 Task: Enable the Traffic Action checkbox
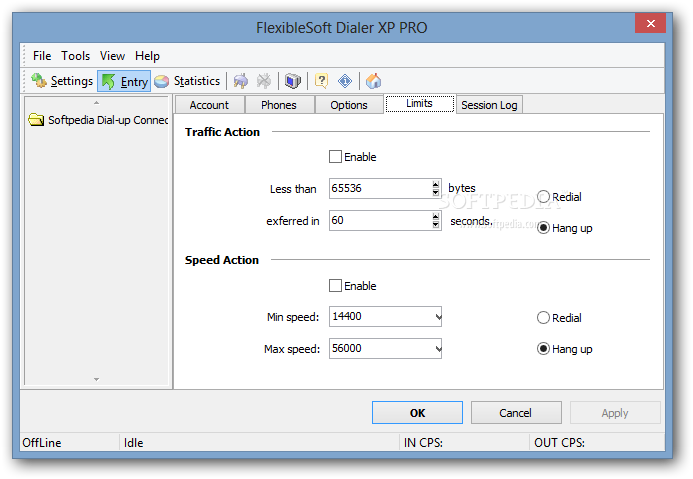coord(335,157)
